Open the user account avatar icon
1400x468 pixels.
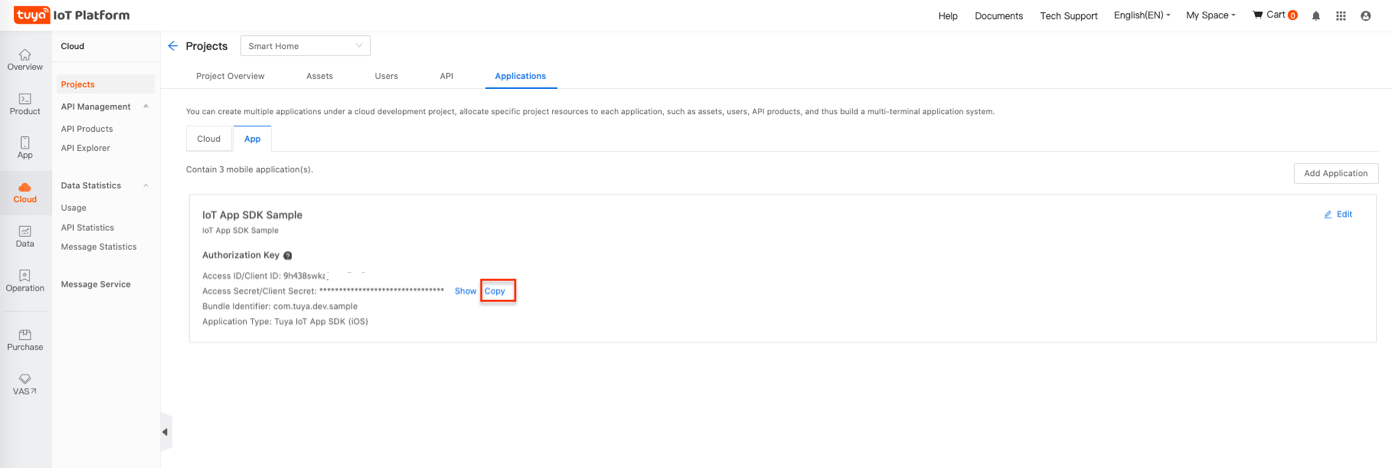point(1366,16)
